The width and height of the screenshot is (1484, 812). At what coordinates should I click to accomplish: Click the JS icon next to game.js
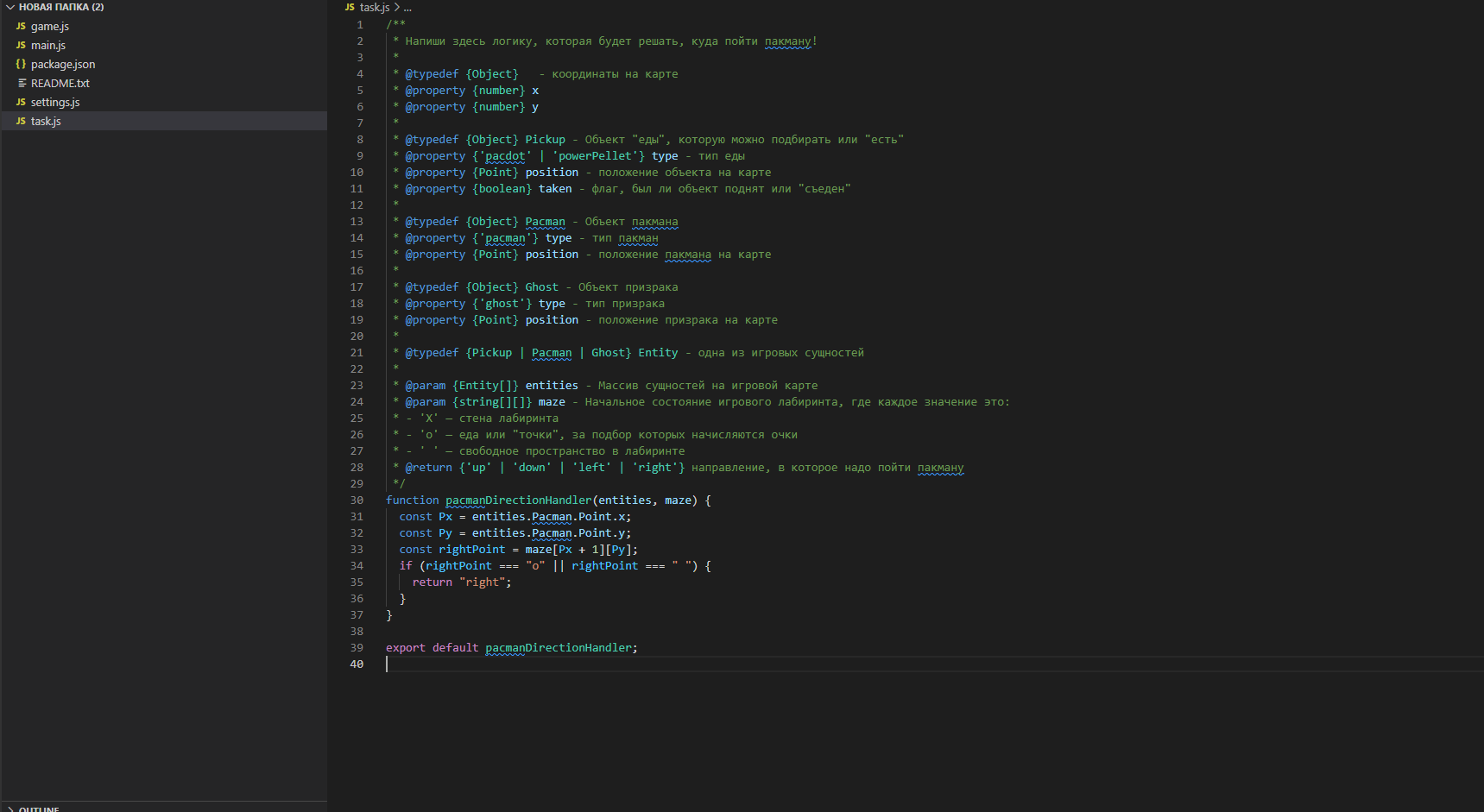click(x=21, y=26)
